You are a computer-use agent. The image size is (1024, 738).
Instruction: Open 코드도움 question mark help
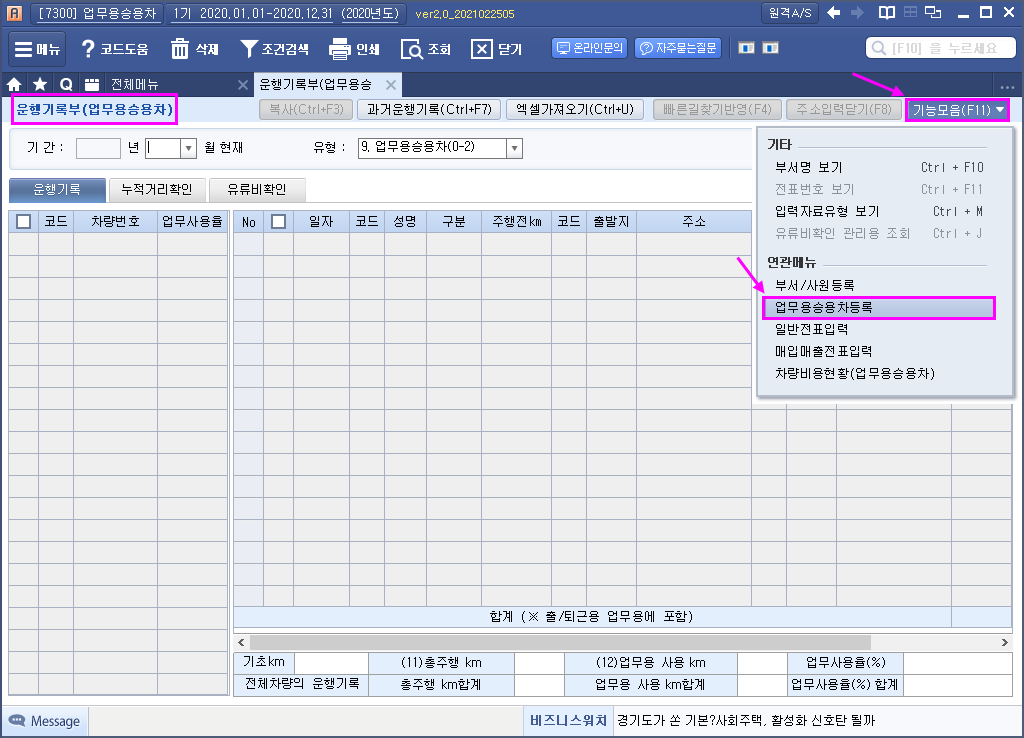pyautogui.click(x=115, y=49)
